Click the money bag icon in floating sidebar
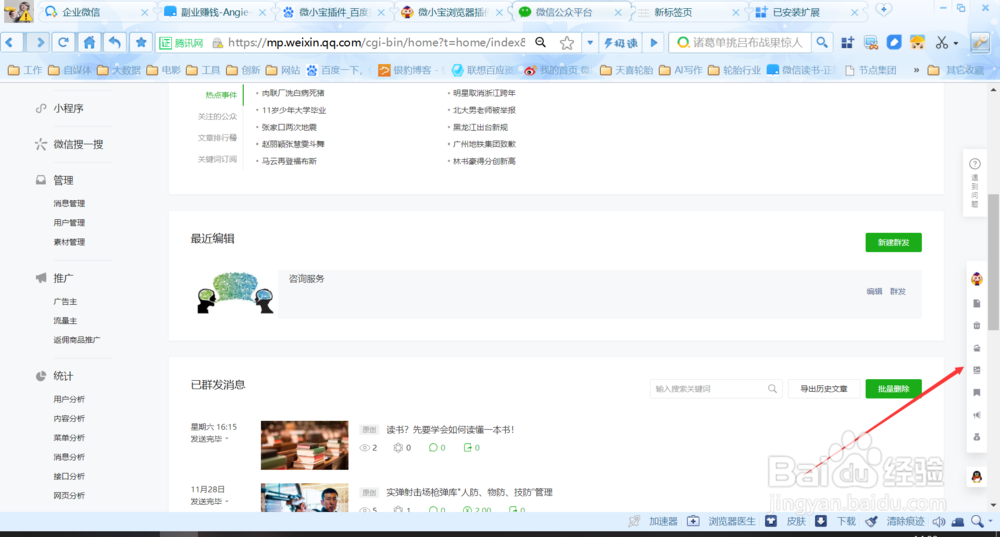 pos(976,437)
